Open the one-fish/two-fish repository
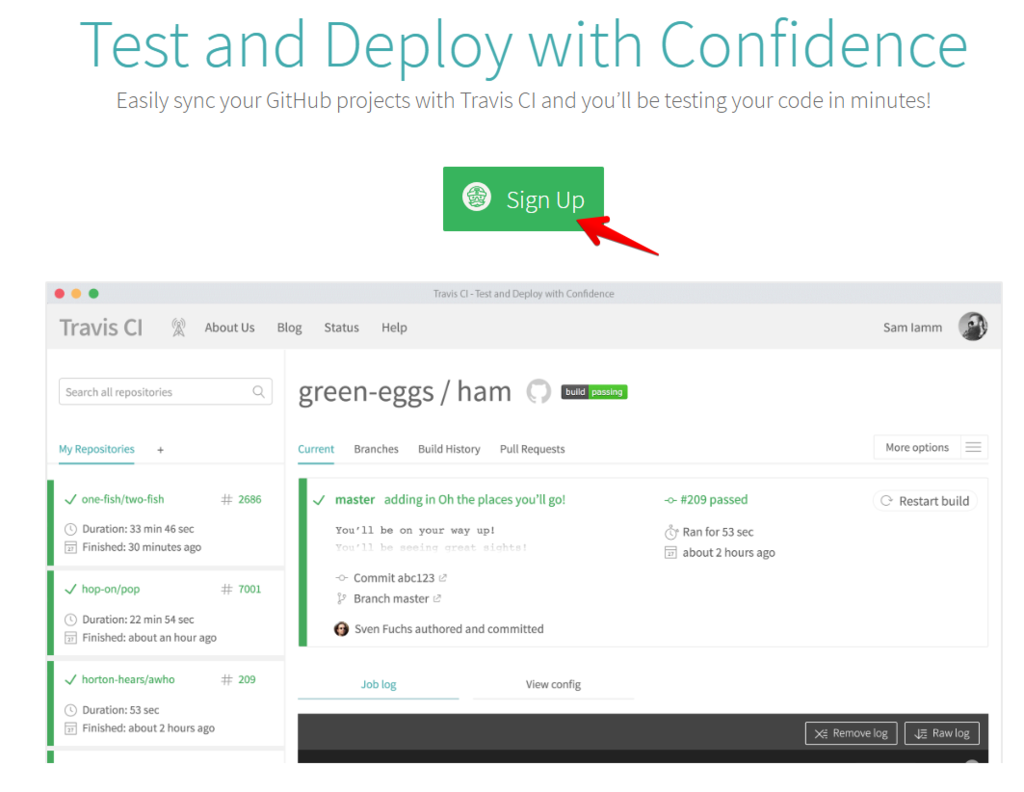Viewport: 1024px width, 792px height. click(x=123, y=499)
